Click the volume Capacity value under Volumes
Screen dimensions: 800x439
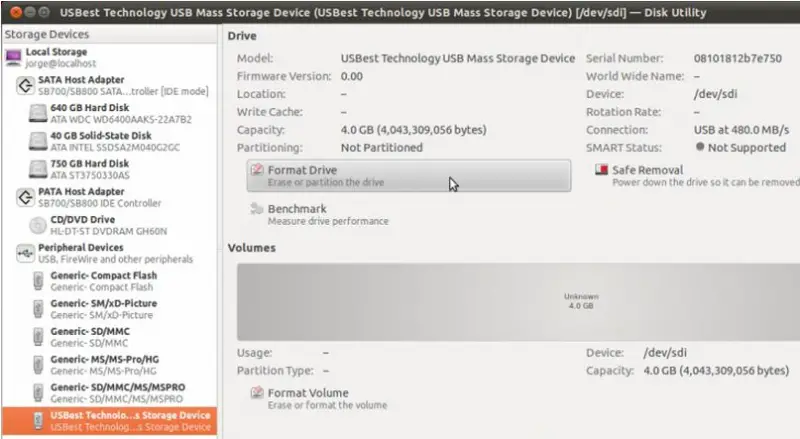click(x=716, y=371)
